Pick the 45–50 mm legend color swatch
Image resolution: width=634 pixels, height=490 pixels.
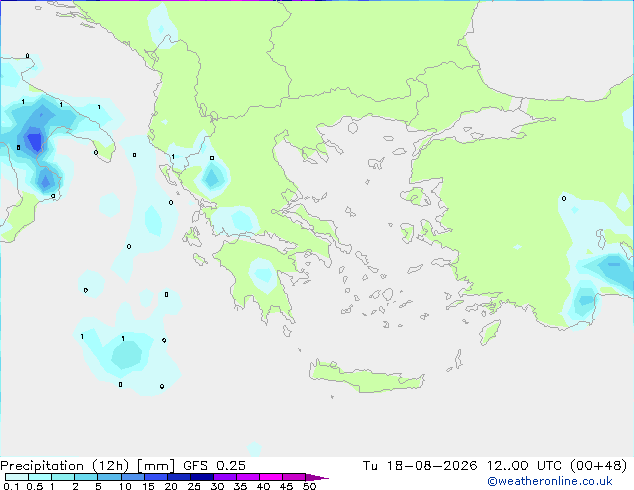(x=294, y=477)
